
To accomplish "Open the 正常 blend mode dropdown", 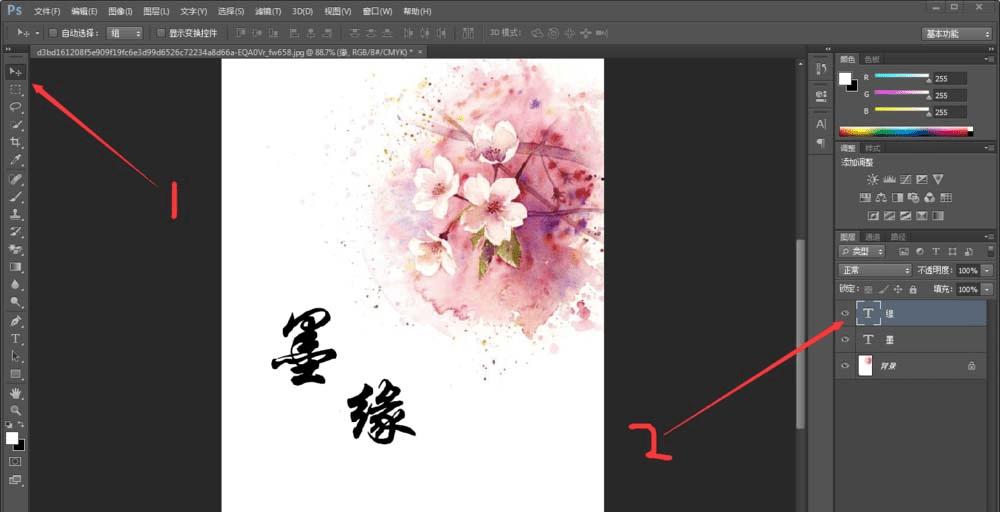I will pyautogui.click(x=875, y=270).
